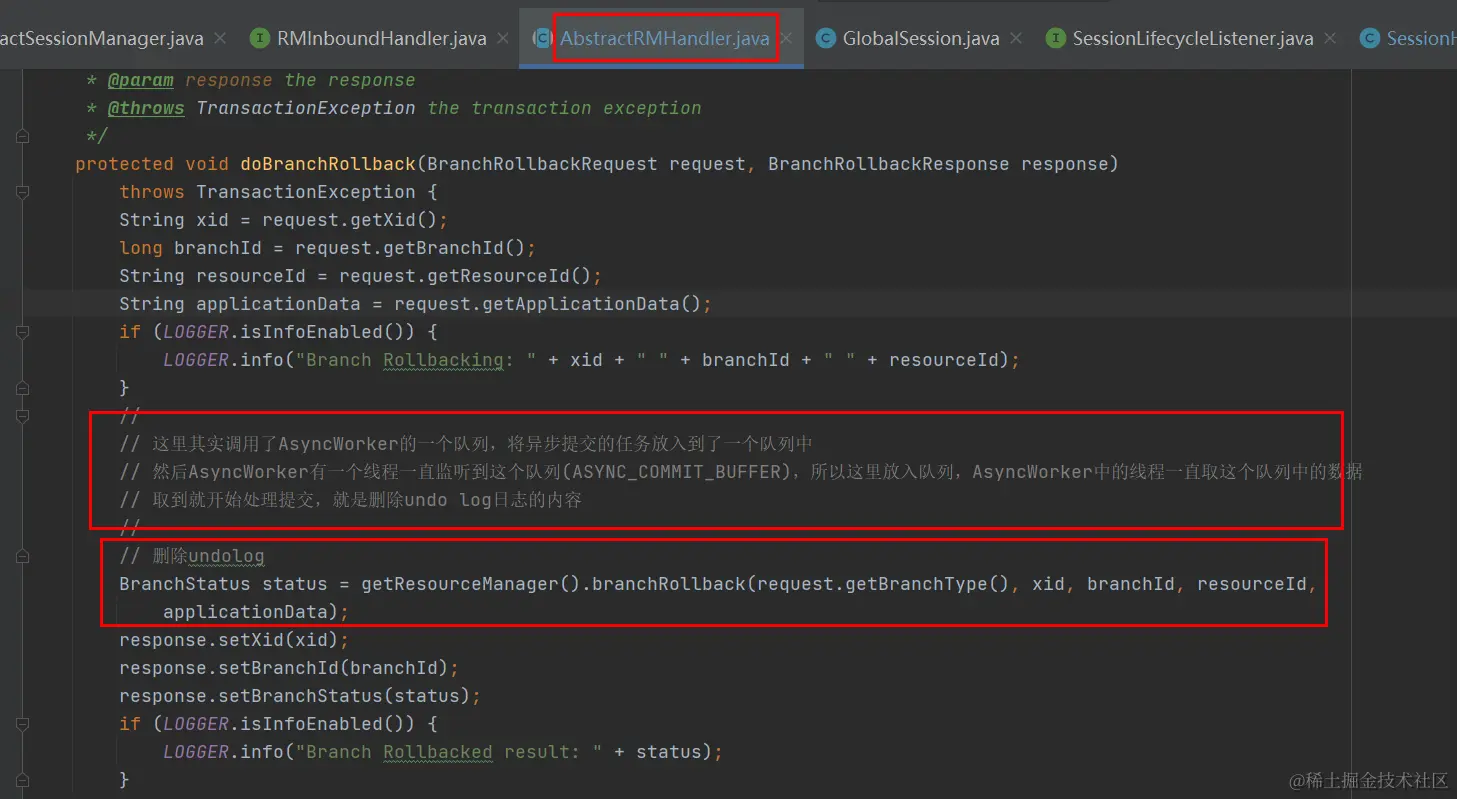Click the branchRollback method call

(x=669, y=584)
